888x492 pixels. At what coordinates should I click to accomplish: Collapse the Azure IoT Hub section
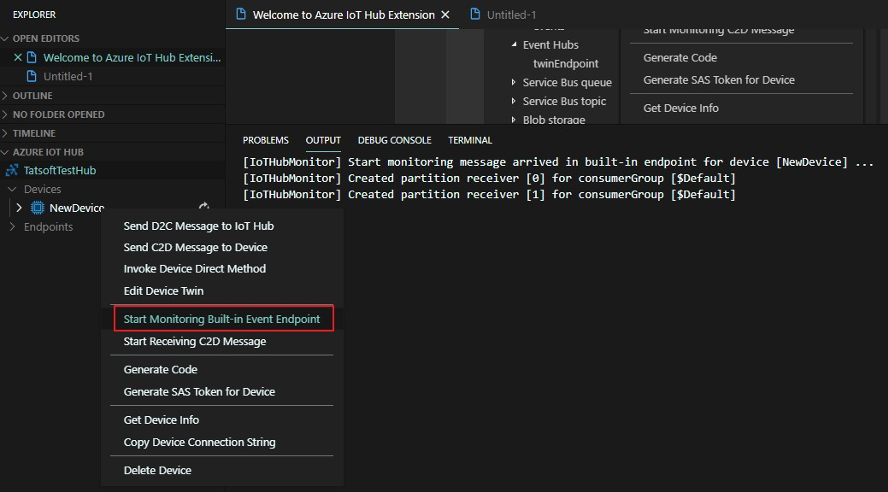7,152
